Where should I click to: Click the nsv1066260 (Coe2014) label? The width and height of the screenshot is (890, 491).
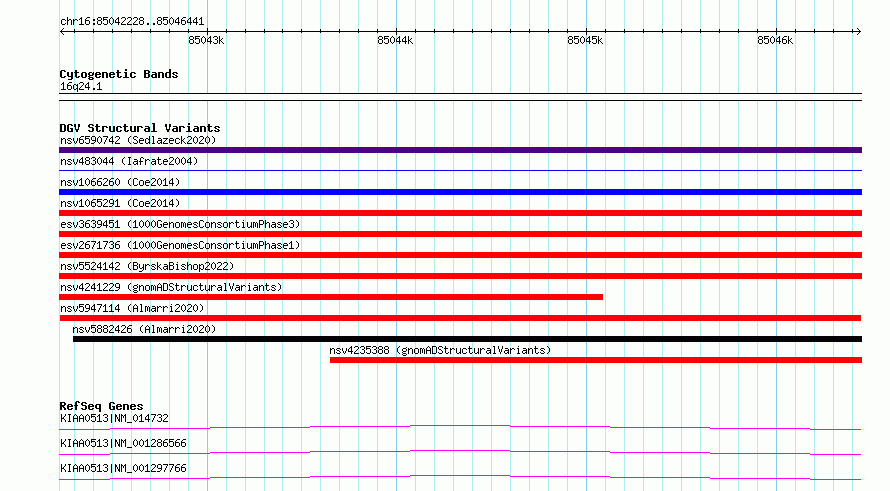120,182
